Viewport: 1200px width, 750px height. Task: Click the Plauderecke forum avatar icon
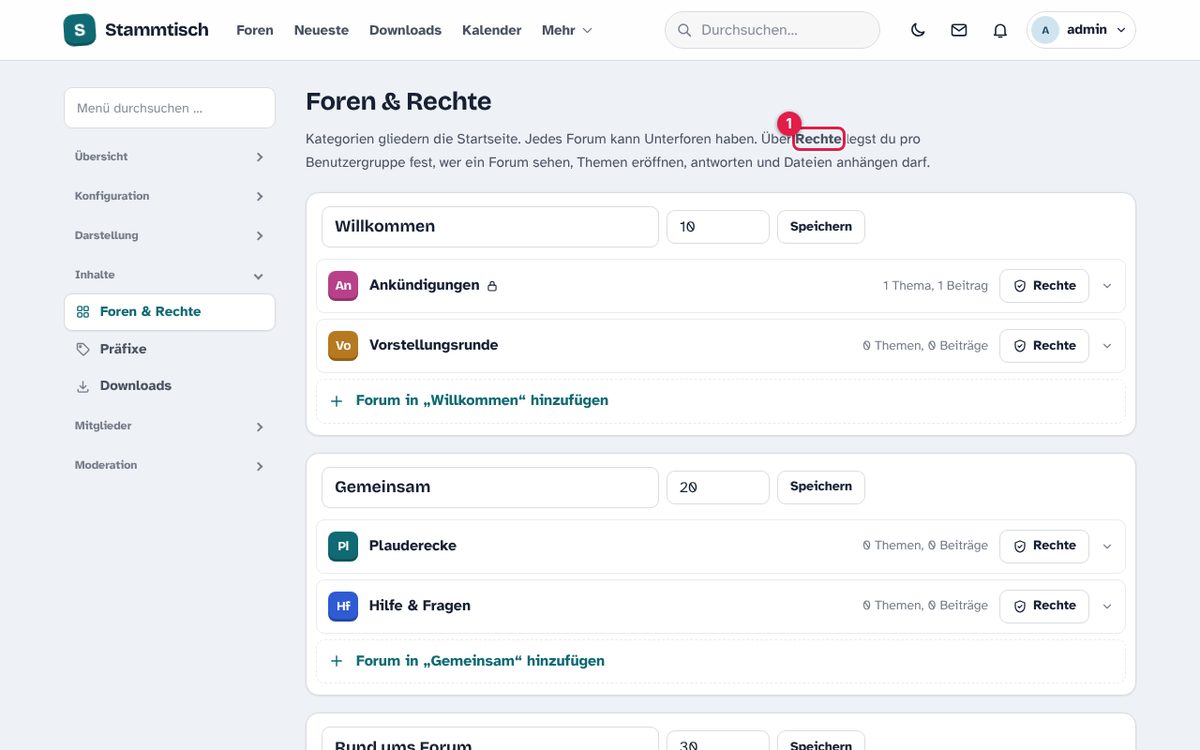[343, 546]
